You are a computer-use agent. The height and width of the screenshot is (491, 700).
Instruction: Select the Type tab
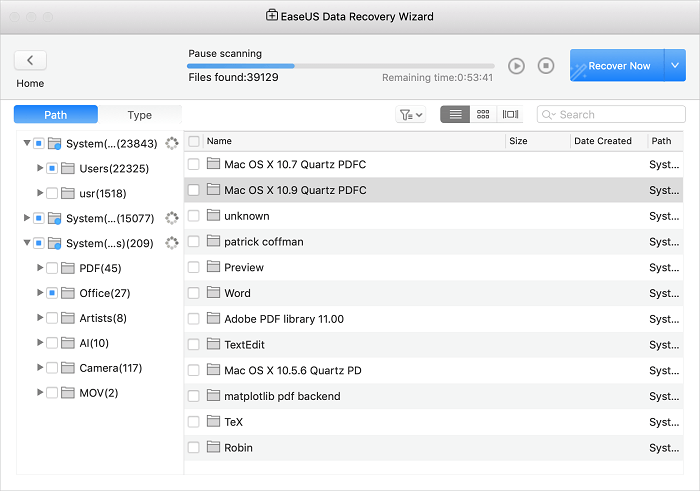coord(140,115)
